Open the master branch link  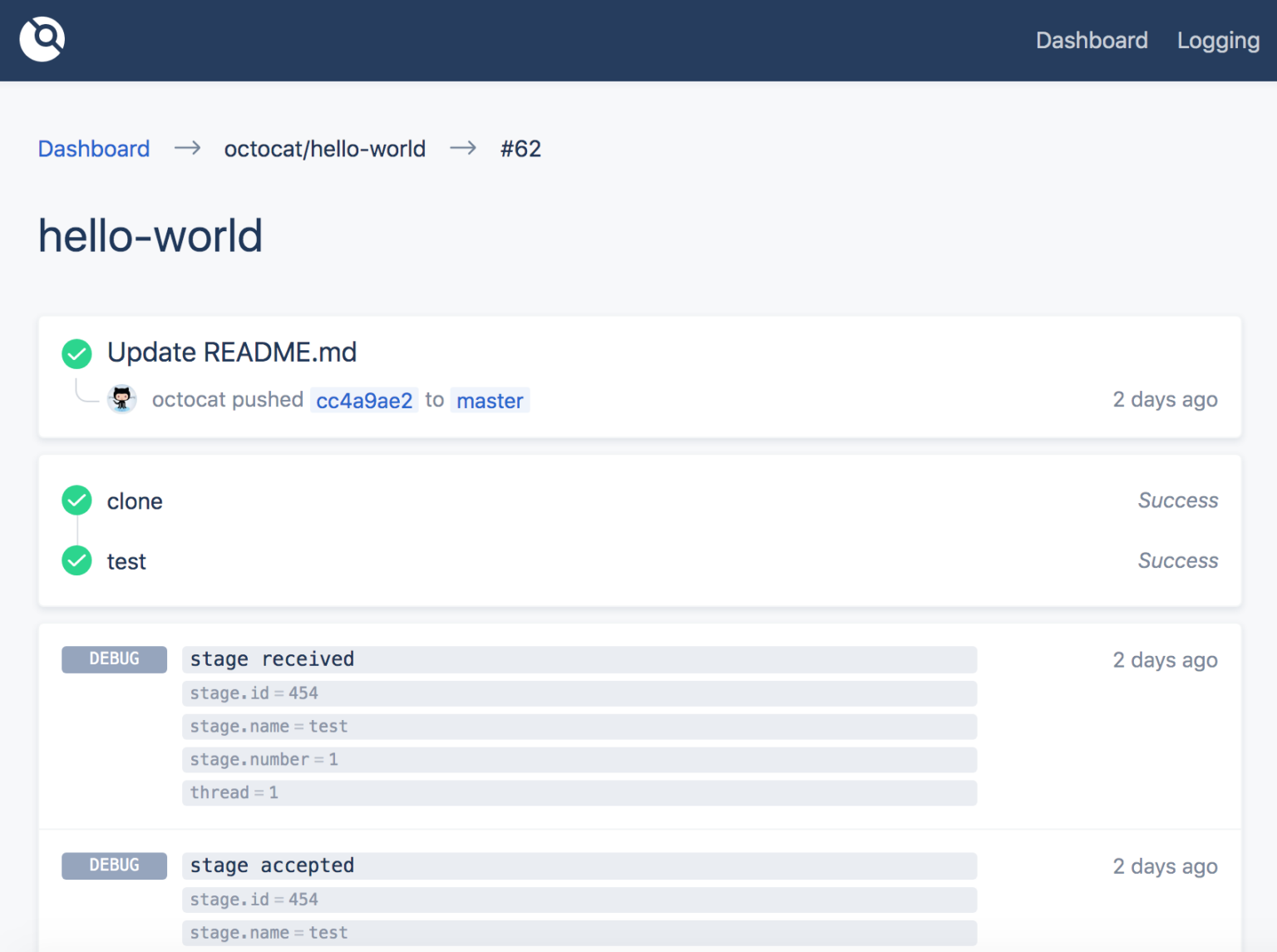(490, 400)
